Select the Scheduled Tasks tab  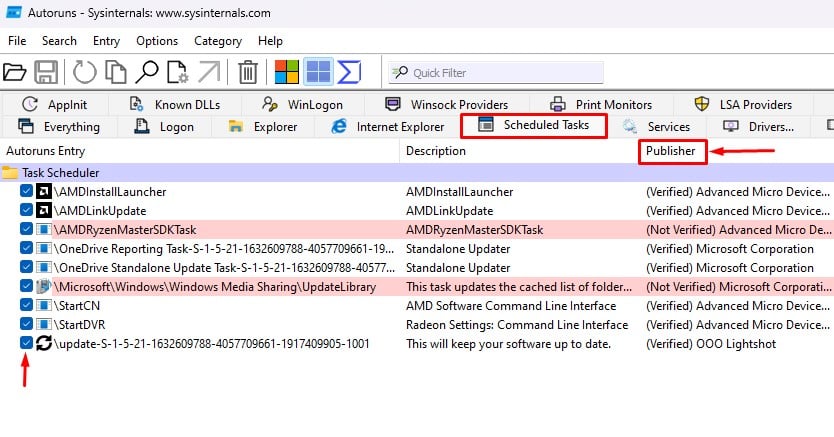pos(533,125)
